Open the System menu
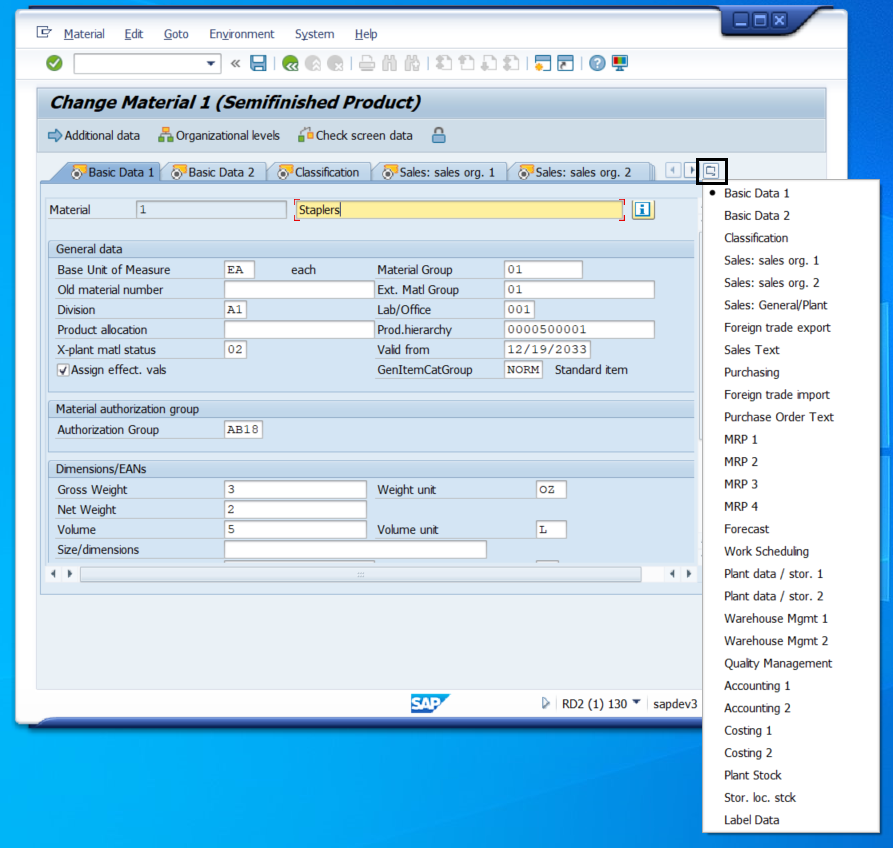The image size is (893, 848). (314, 34)
